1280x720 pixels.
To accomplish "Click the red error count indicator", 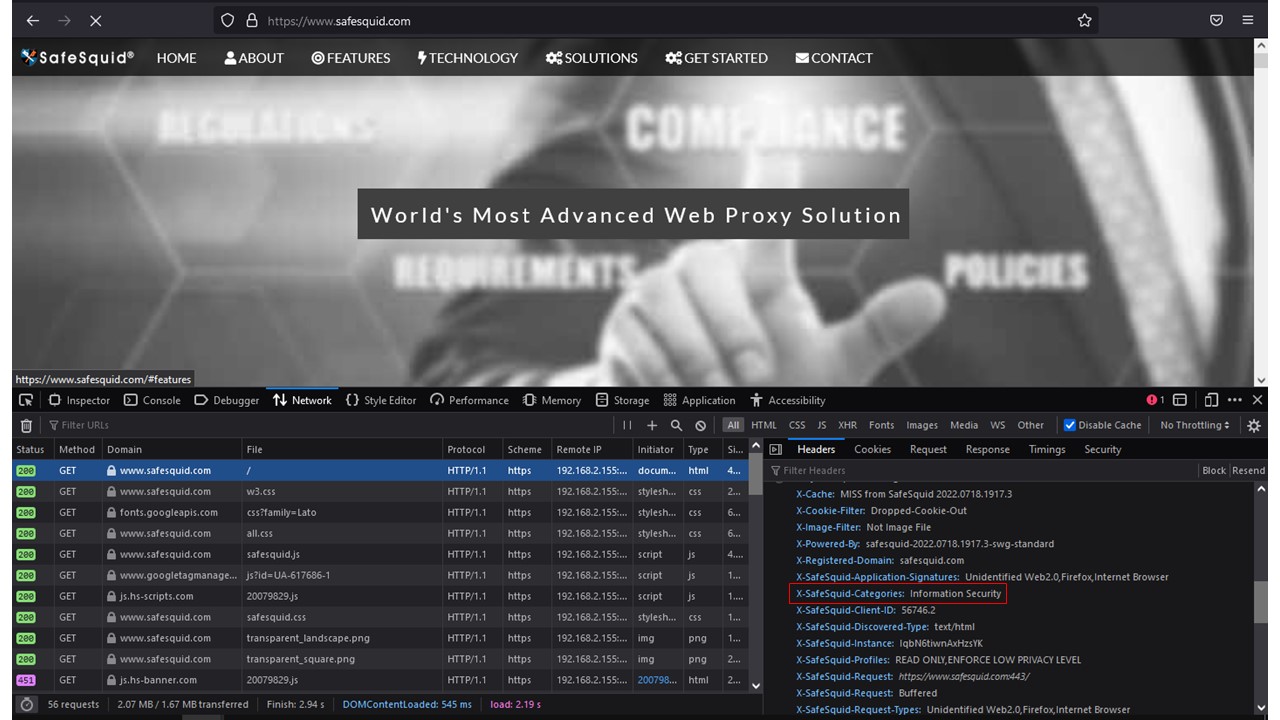I will [1155, 400].
